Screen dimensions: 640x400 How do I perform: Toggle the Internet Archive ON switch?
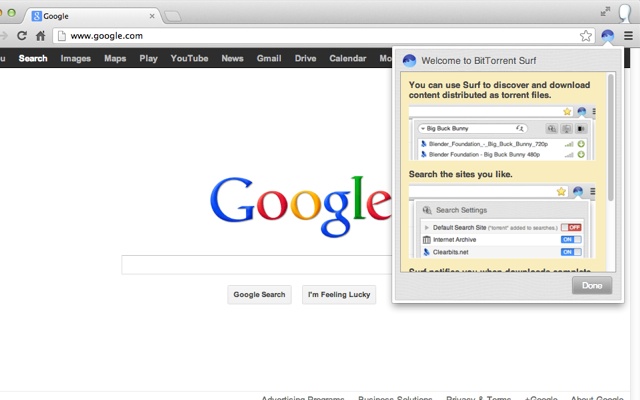571,240
